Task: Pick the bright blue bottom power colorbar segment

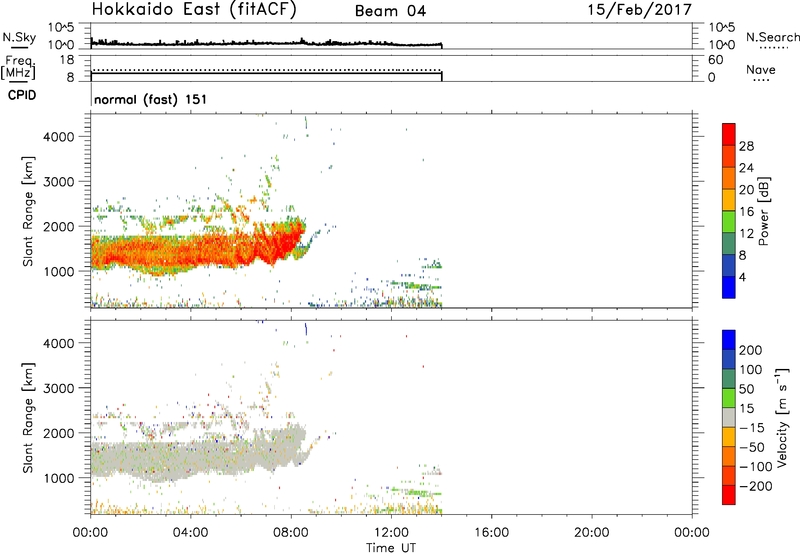Action: tap(729, 287)
